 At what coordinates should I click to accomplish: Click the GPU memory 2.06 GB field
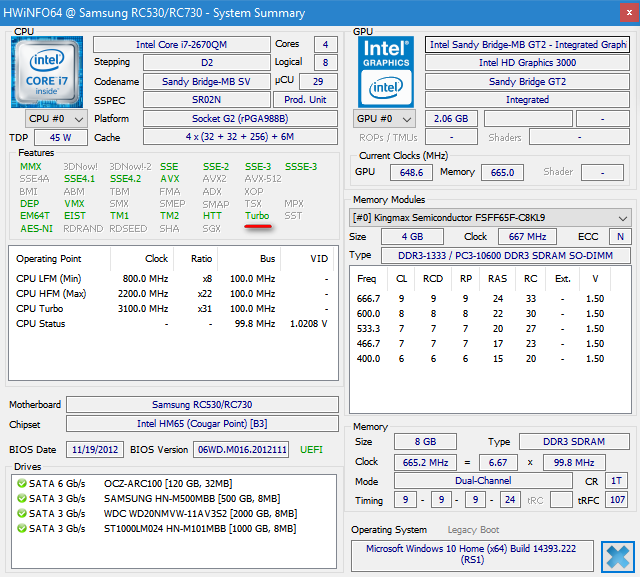coord(451,119)
